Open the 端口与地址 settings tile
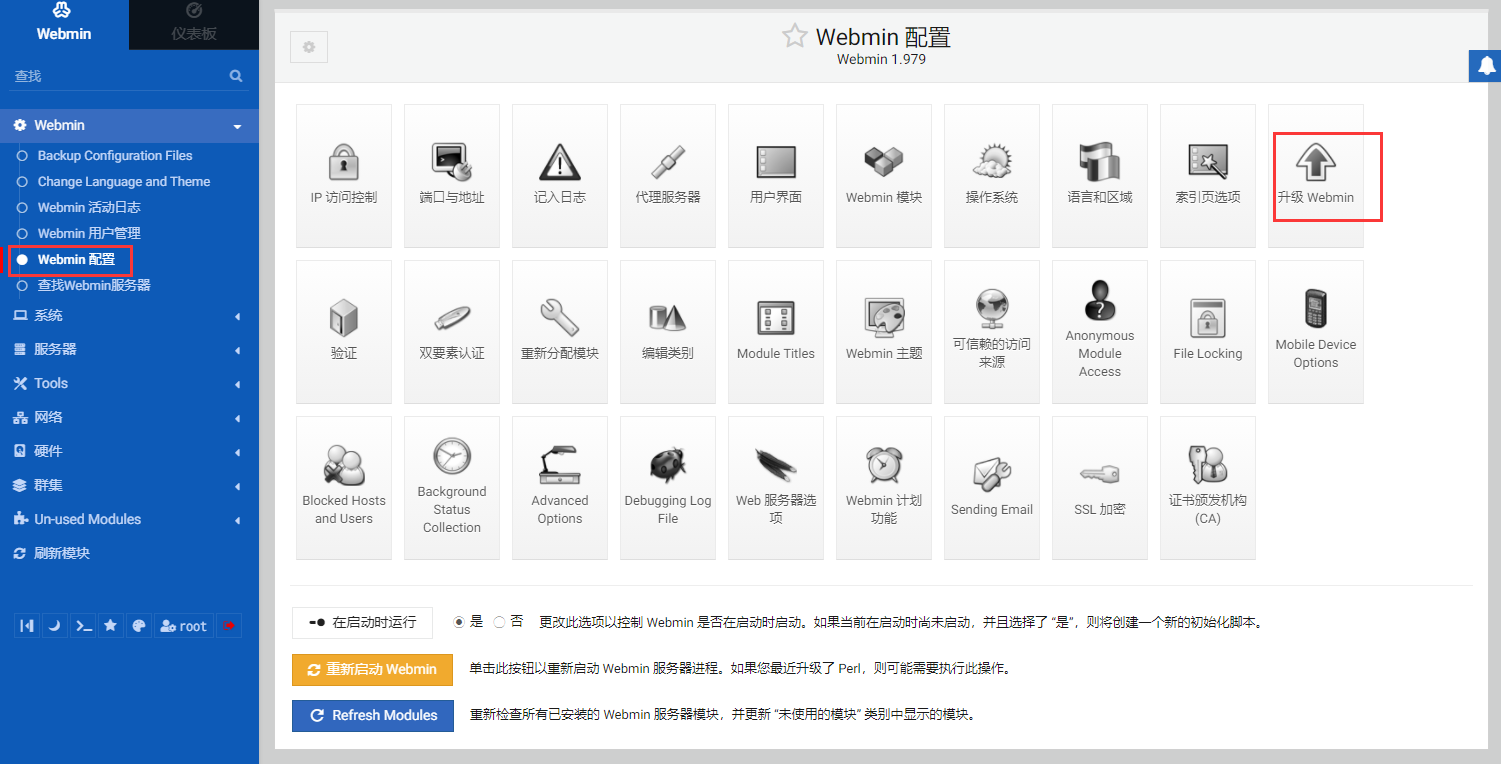Screen dimensions: 1501x764 [x=452, y=176]
